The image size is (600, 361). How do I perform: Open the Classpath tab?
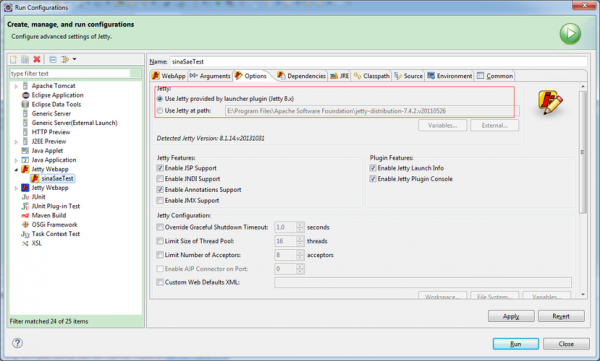coord(371,76)
